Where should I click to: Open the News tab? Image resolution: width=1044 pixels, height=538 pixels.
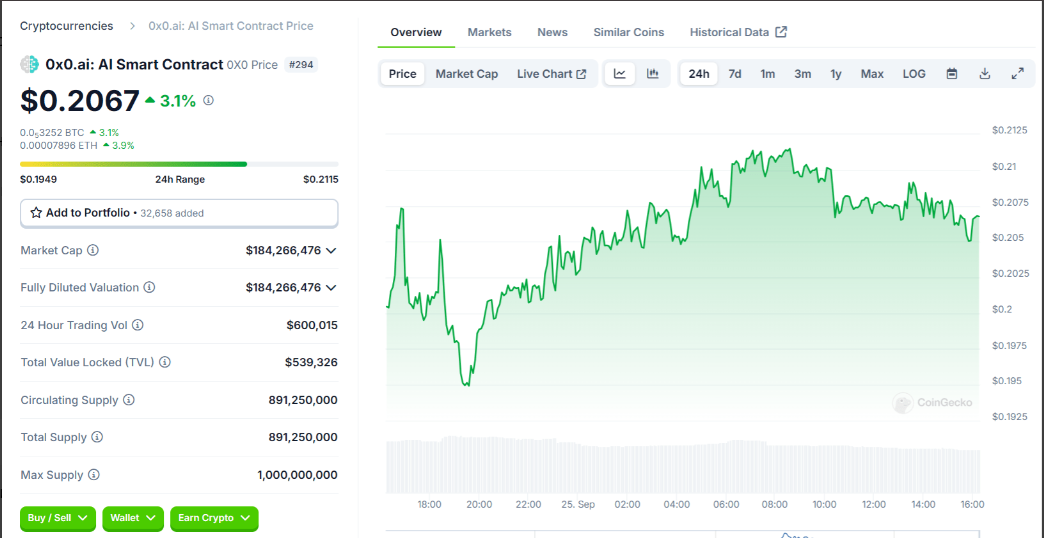[553, 32]
